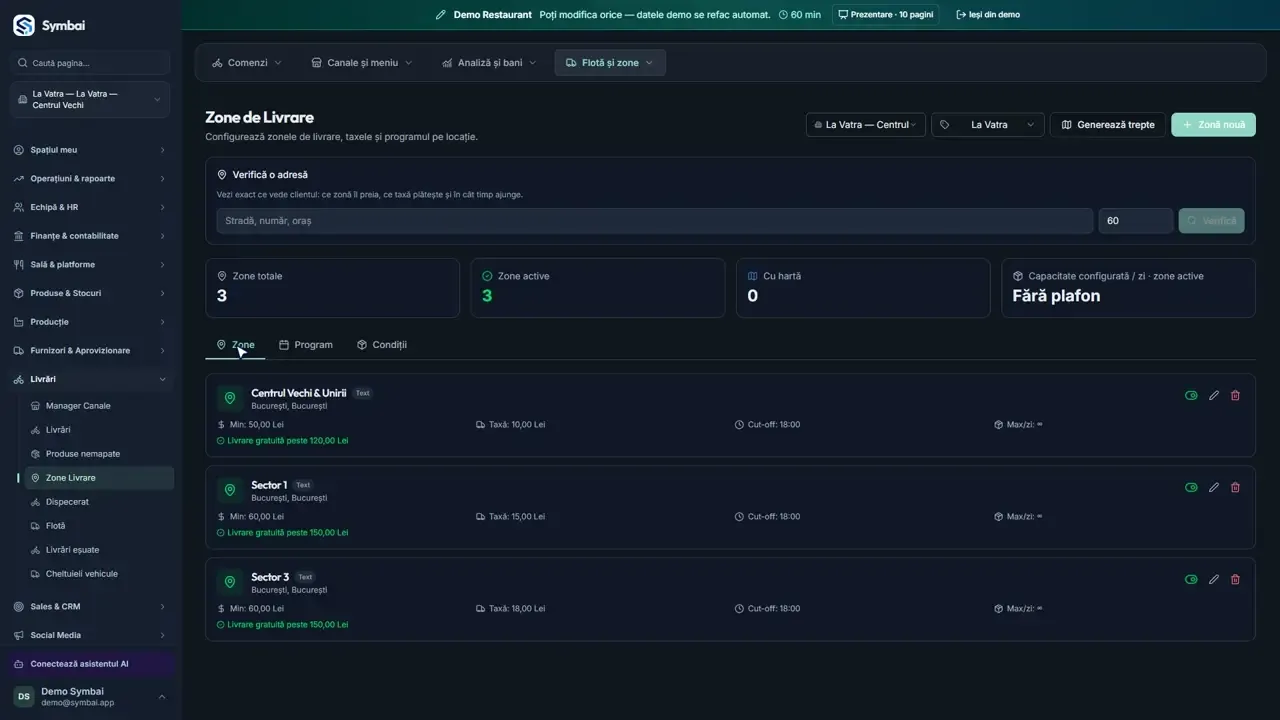The width and height of the screenshot is (1280, 720).
Task: Open the La Vatra — Centrul location selector
Action: (866, 125)
